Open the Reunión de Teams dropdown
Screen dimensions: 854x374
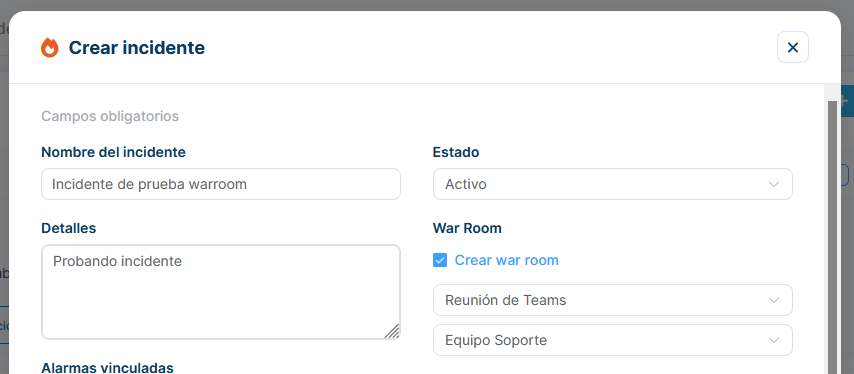[x=613, y=300]
